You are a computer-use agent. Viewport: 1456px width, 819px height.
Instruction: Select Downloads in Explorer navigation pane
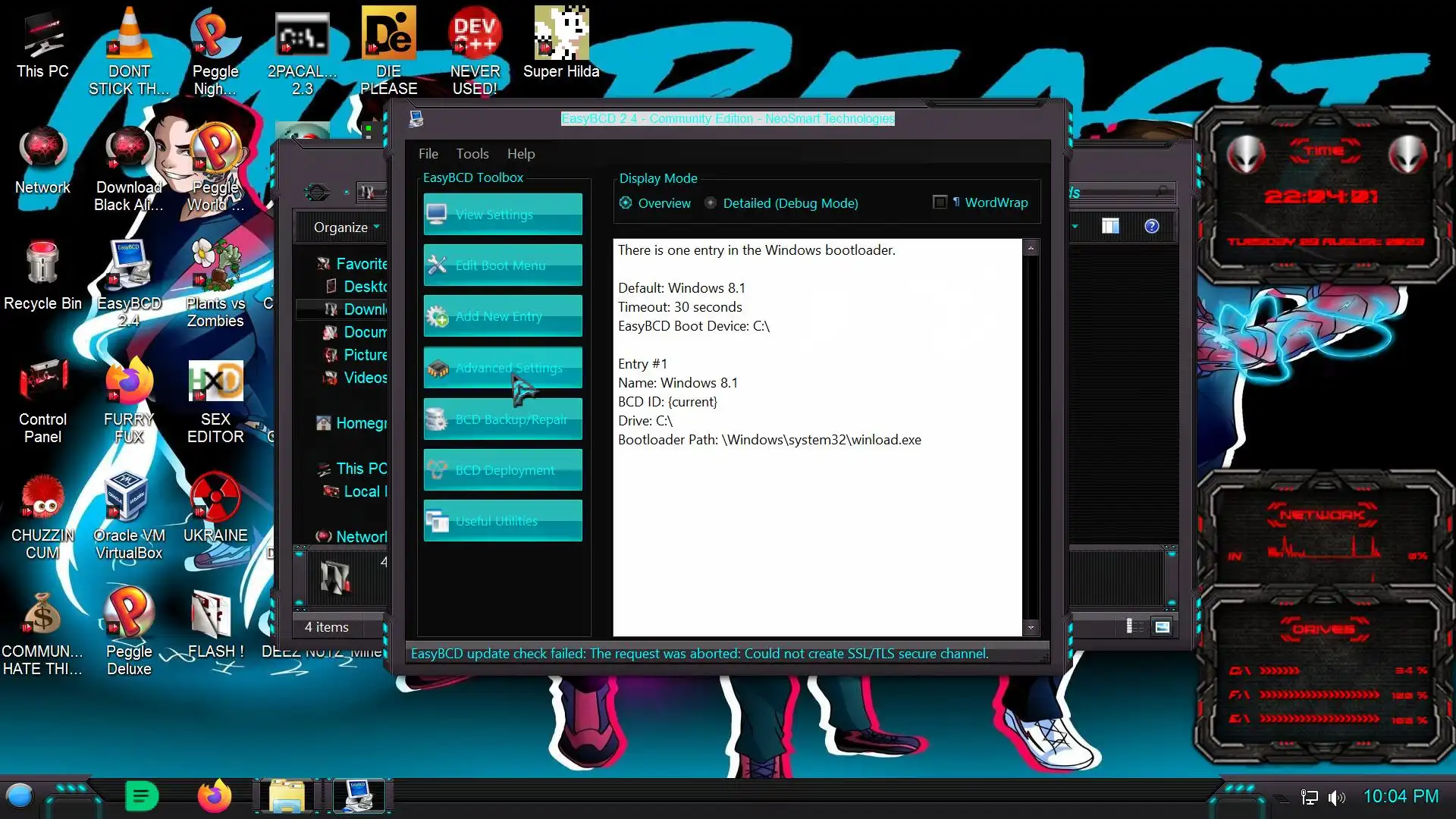click(364, 309)
